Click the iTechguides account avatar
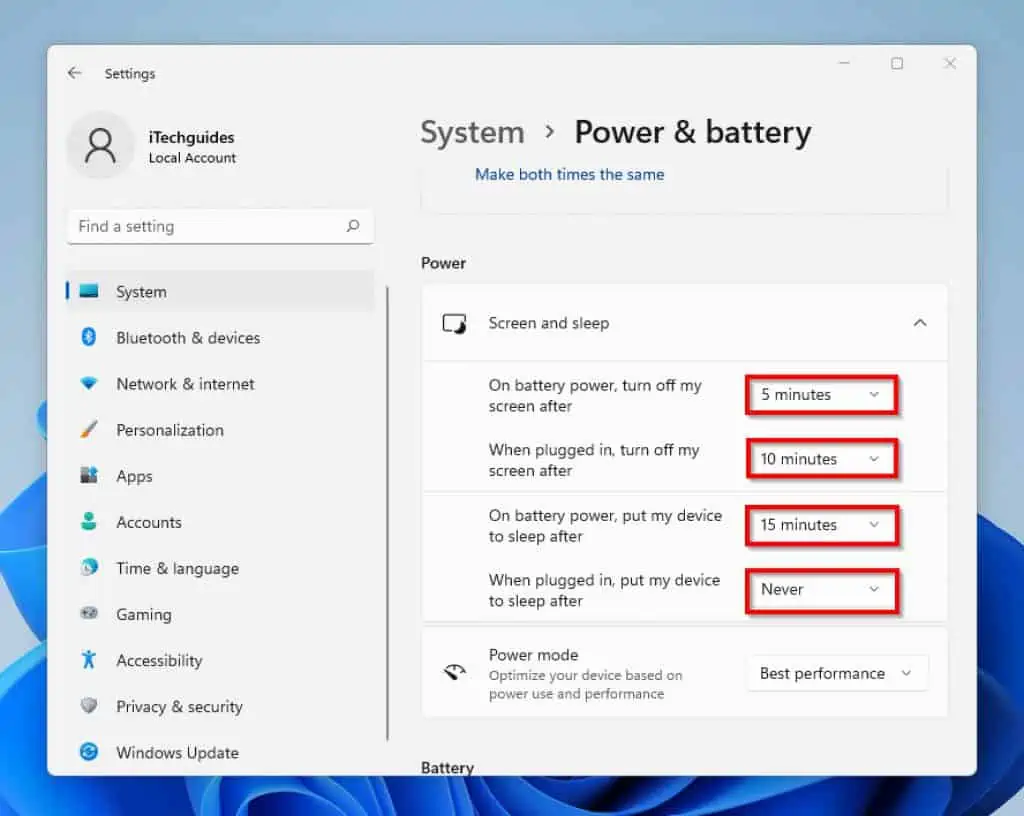Image resolution: width=1024 pixels, height=816 pixels. pyautogui.click(x=100, y=145)
